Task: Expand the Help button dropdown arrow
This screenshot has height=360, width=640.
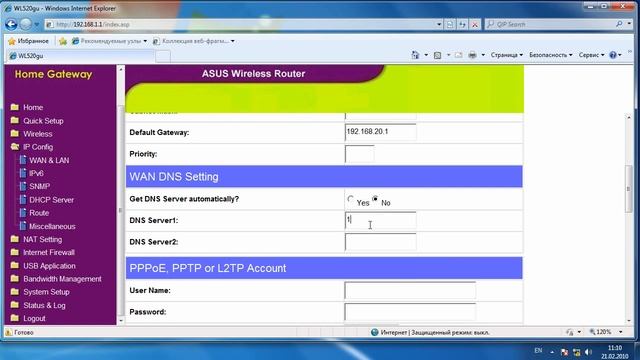Action: (620, 55)
